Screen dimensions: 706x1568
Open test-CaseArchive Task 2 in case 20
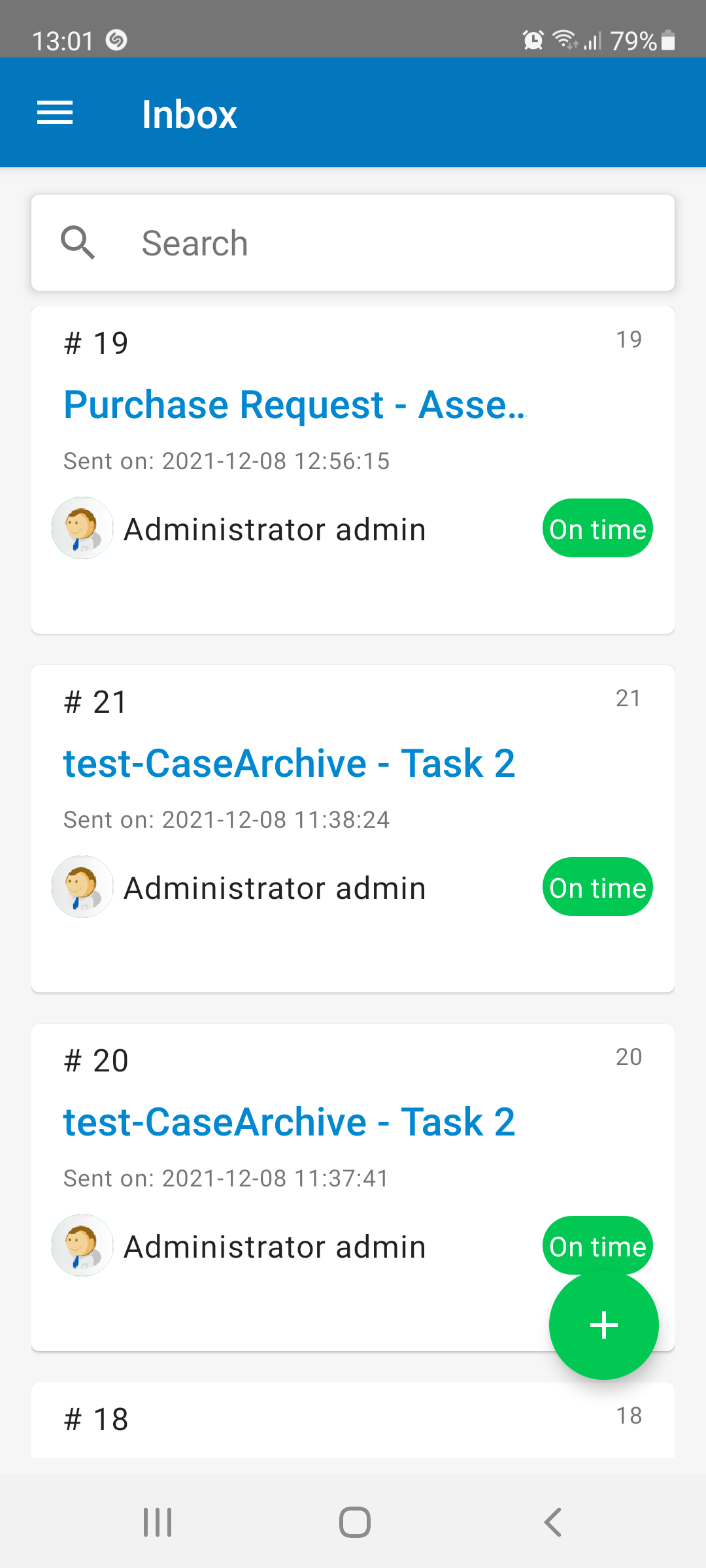pos(289,1122)
